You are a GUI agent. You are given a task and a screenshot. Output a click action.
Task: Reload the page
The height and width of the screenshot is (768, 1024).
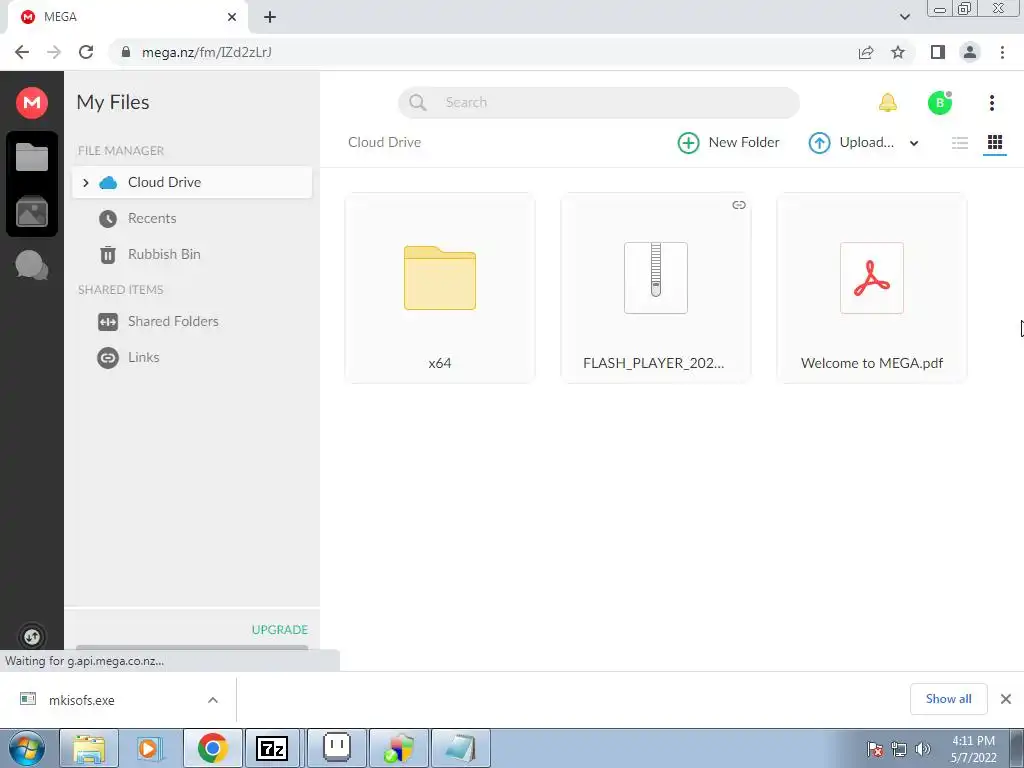coord(86,52)
